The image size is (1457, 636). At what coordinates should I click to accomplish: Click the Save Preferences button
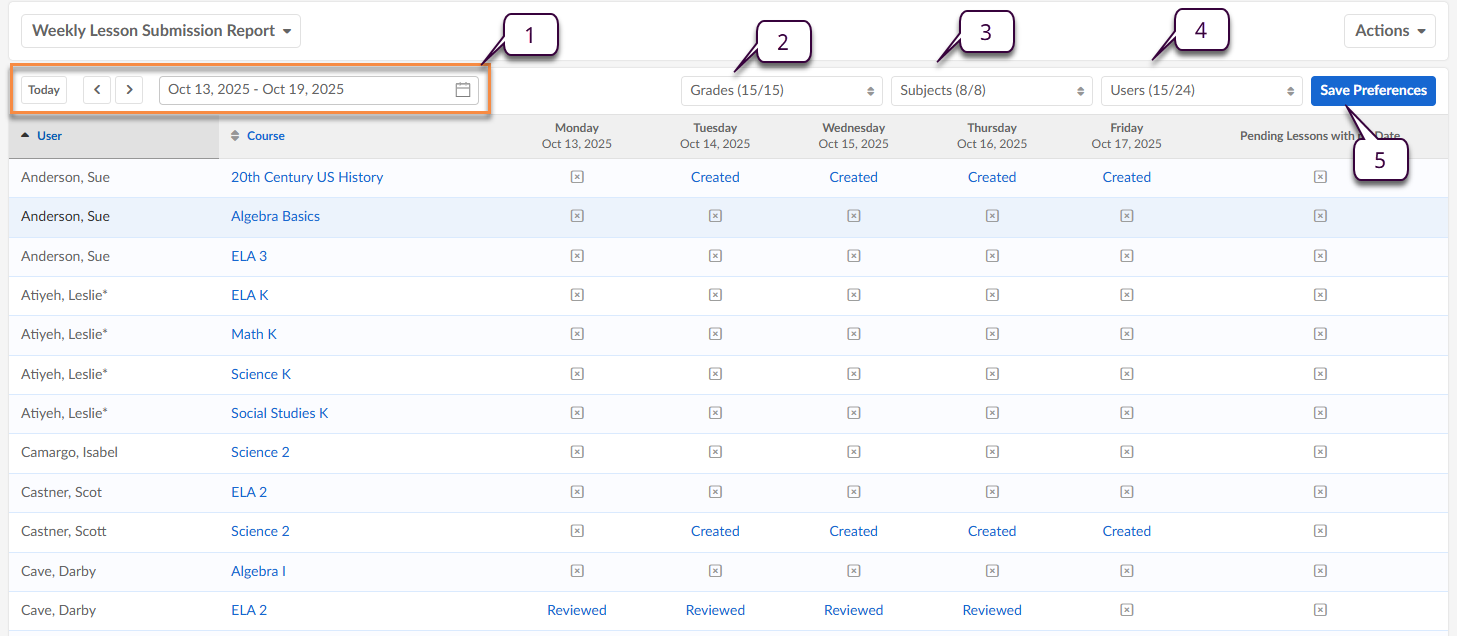pyautogui.click(x=1373, y=91)
